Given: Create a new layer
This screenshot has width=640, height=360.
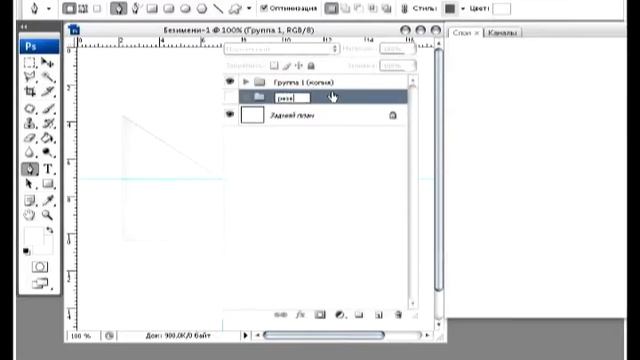Looking at the screenshot, I should [379, 315].
